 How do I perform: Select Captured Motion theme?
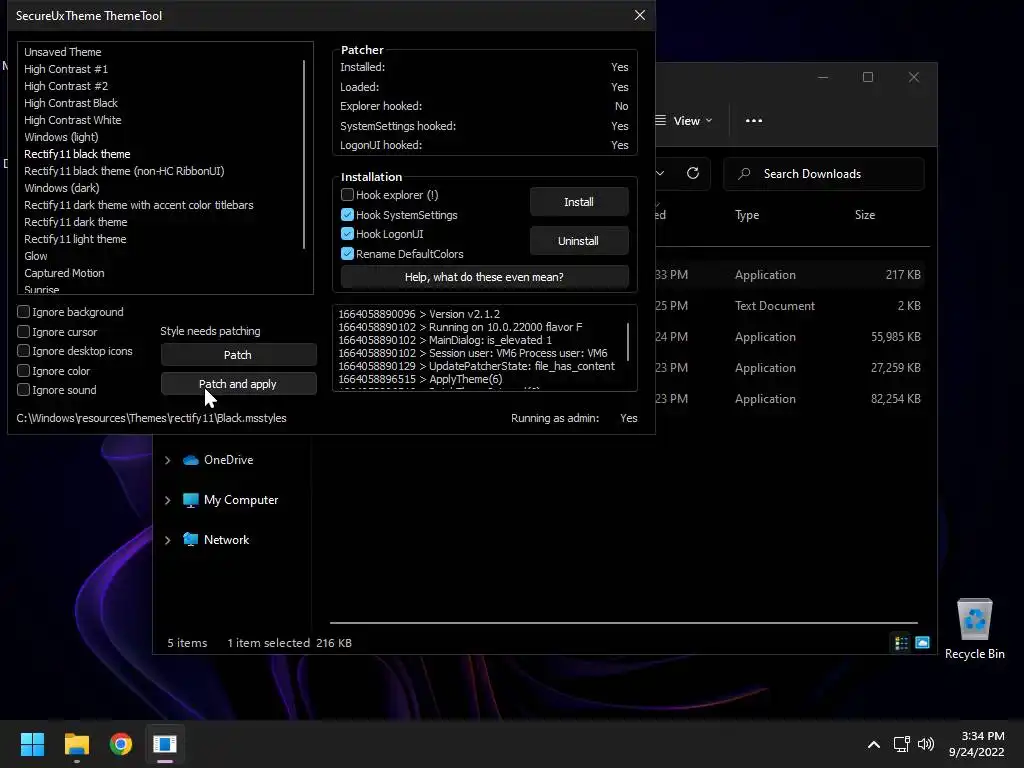64,273
